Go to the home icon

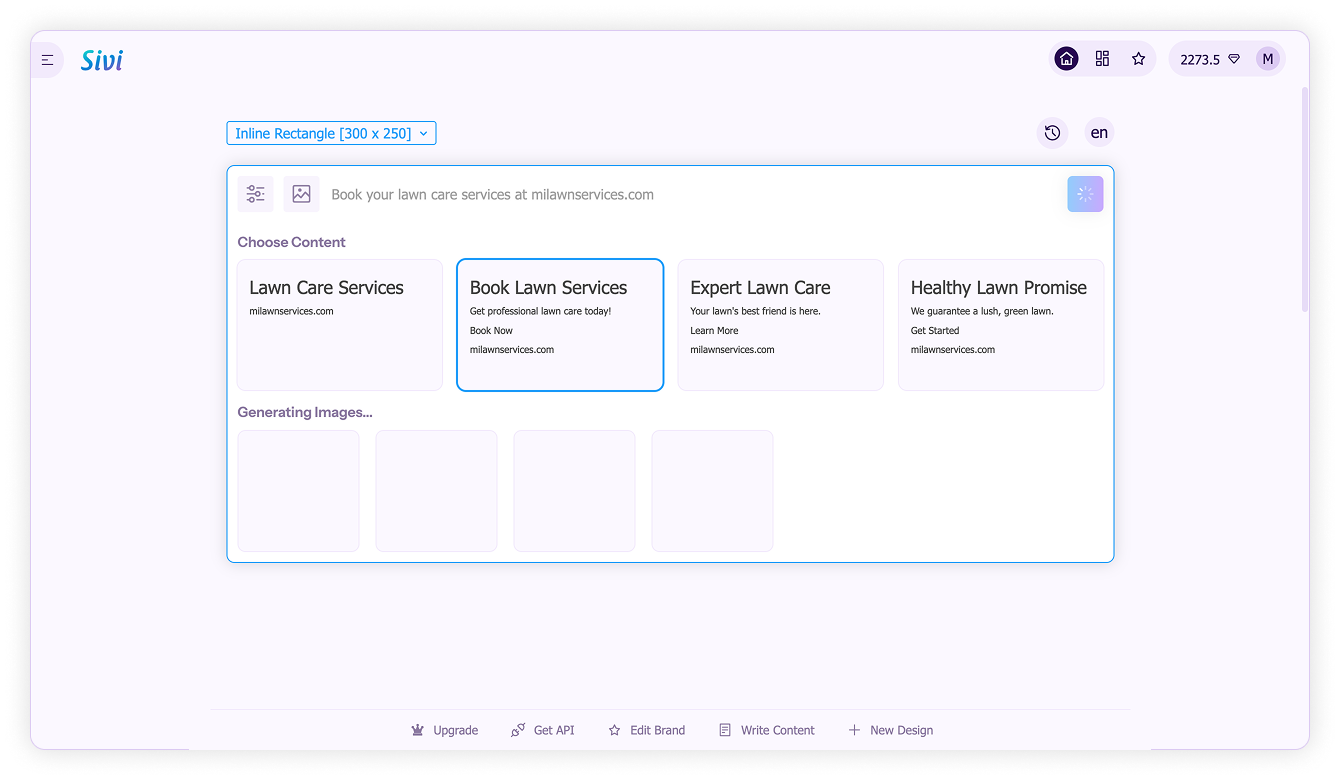pyautogui.click(x=1067, y=59)
